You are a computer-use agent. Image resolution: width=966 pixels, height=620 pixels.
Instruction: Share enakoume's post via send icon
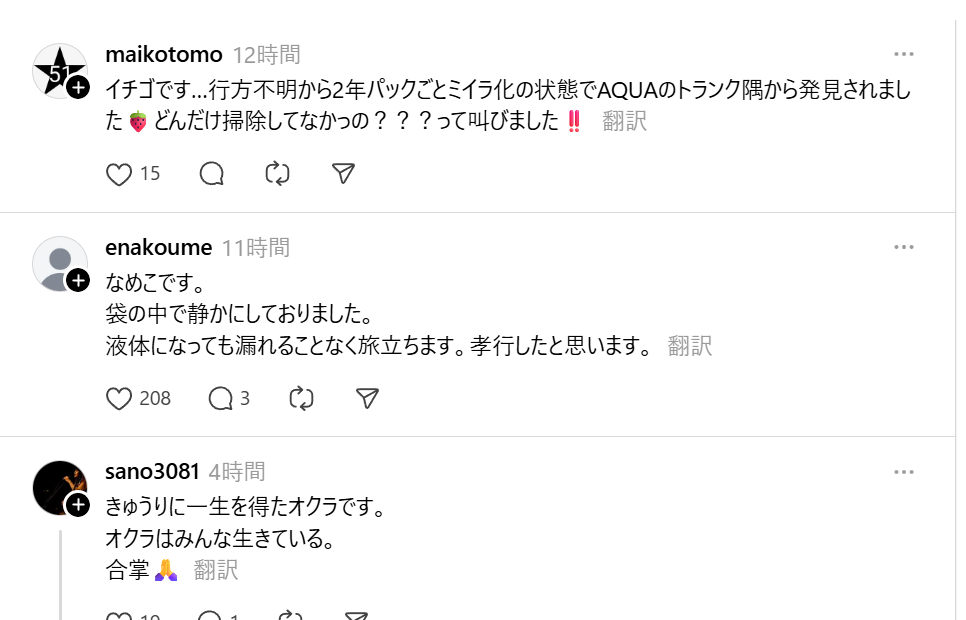pyautogui.click(x=367, y=398)
